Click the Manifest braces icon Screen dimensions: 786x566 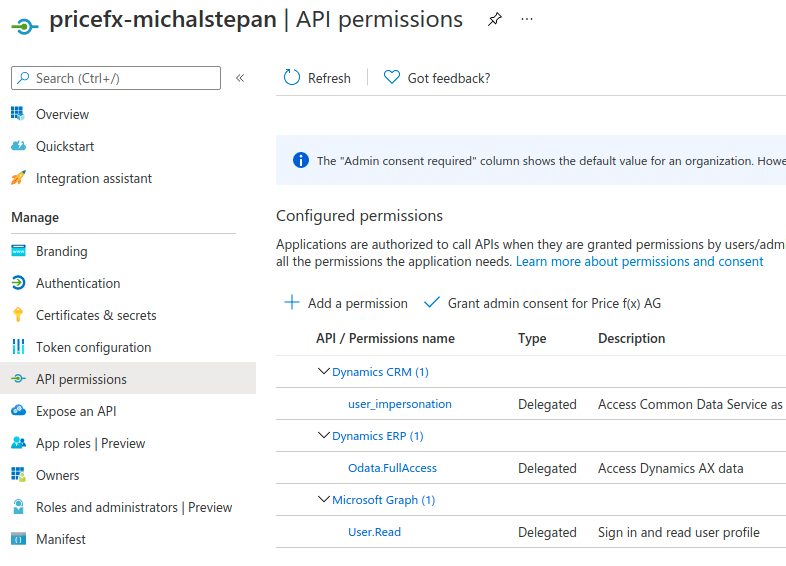[18, 538]
